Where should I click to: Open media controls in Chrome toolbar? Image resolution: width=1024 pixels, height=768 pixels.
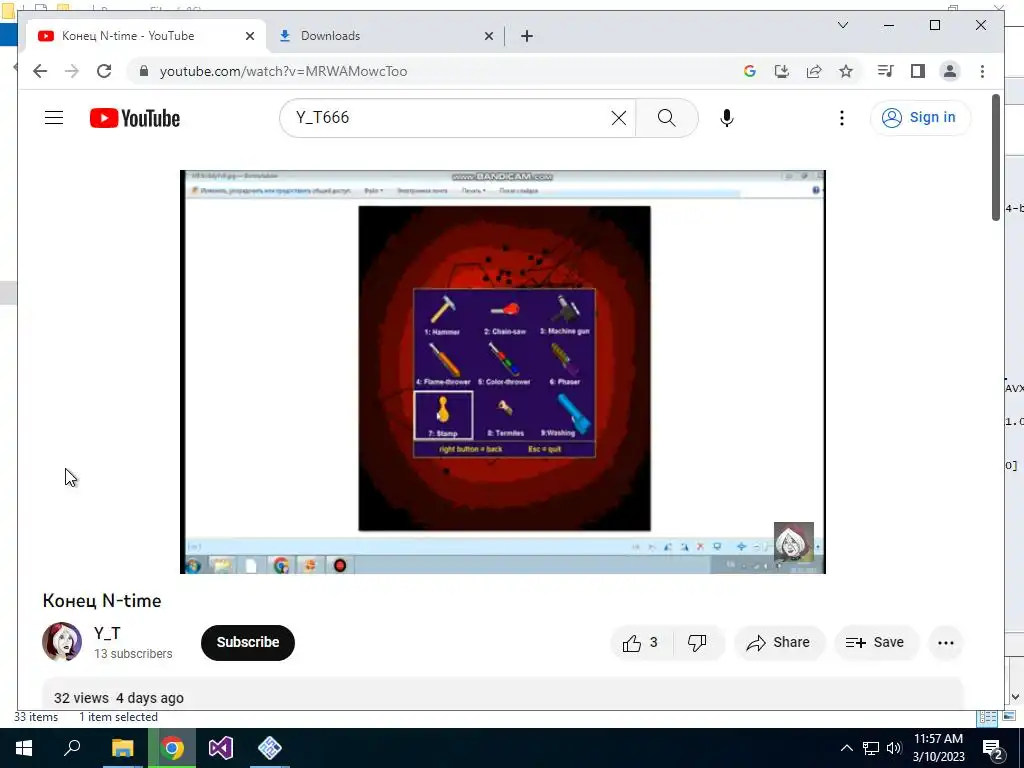(886, 71)
